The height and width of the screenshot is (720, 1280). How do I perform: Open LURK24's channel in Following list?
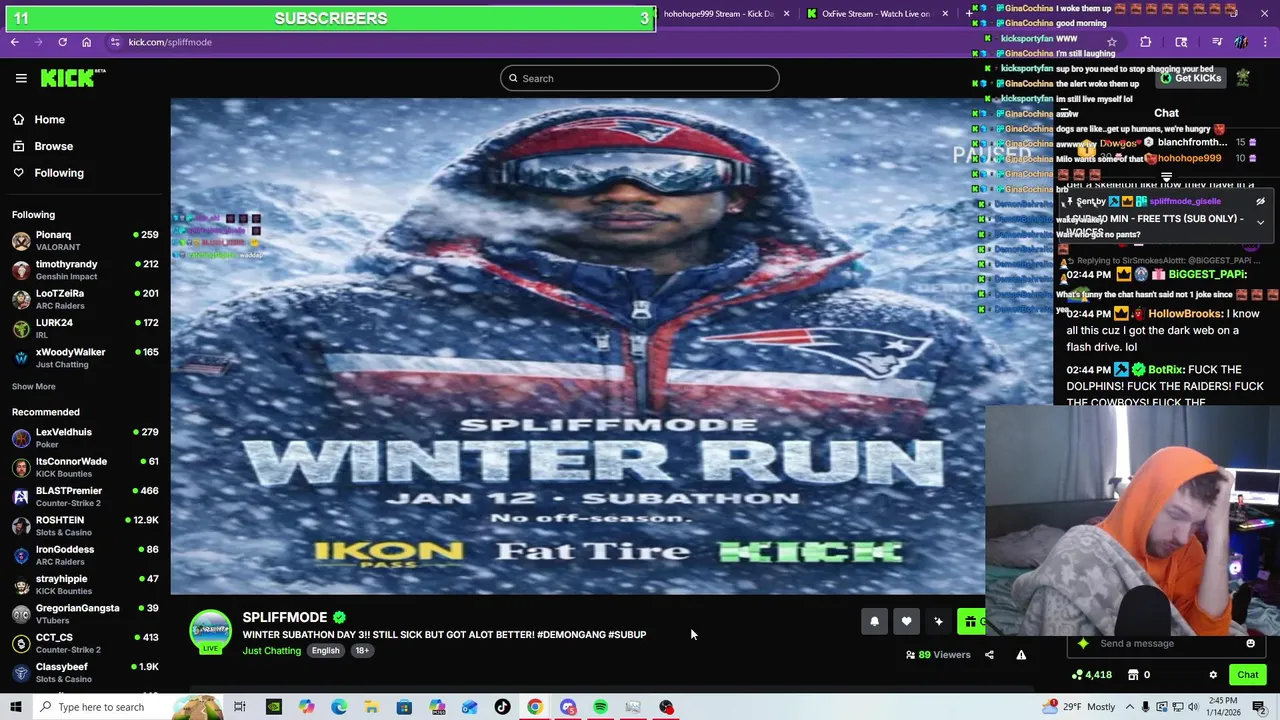point(85,328)
